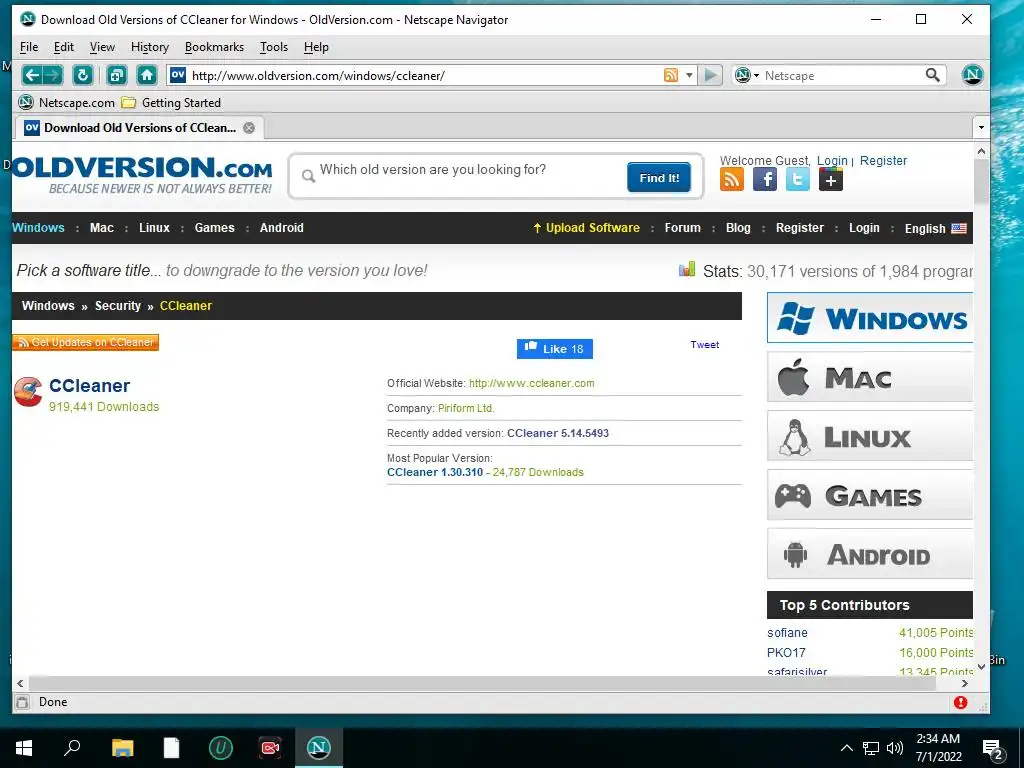Go to home page with the house icon
Viewport: 1024px width, 768px height.
(147, 75)
